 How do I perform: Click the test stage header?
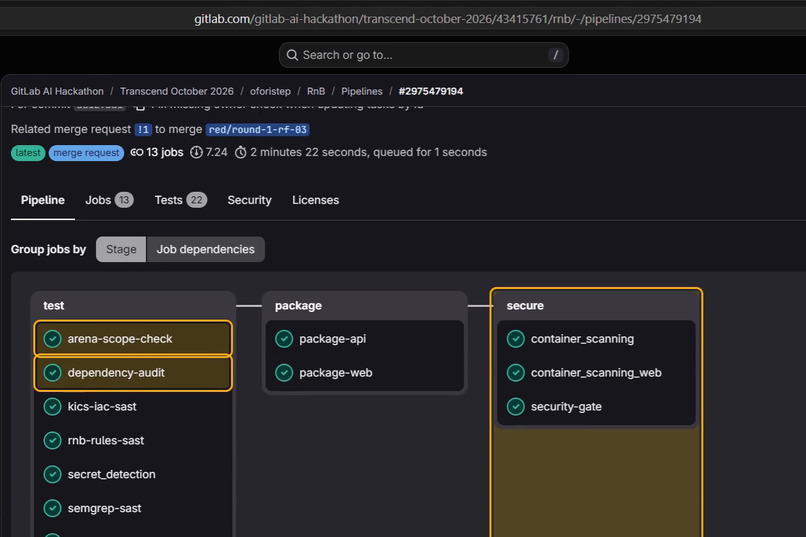[53, 305]
